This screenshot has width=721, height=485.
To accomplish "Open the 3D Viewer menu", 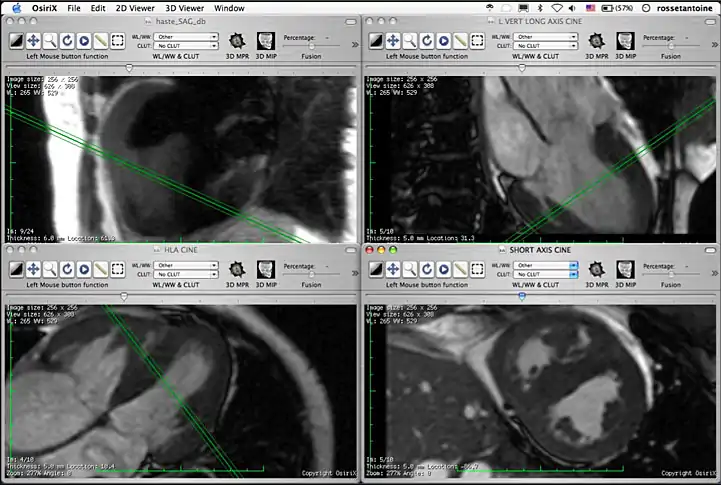I will 184,7.
